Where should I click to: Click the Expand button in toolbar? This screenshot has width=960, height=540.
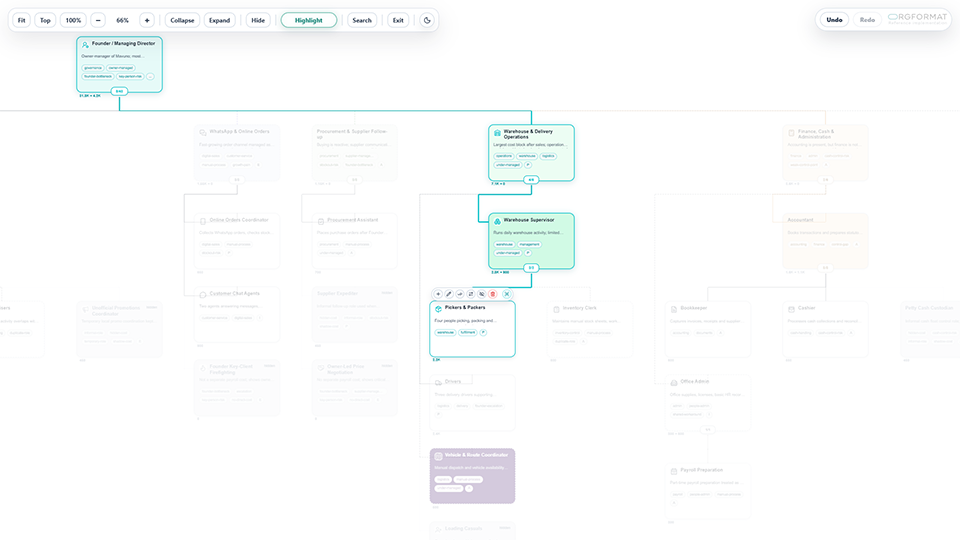click(x=219, y=20)
